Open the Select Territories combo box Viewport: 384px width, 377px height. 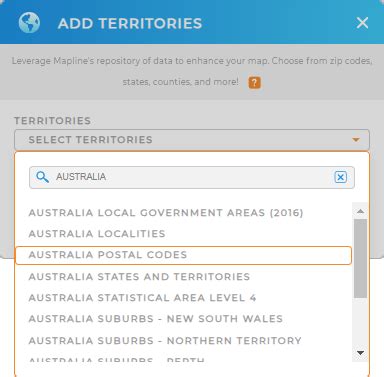pos(192,140)
